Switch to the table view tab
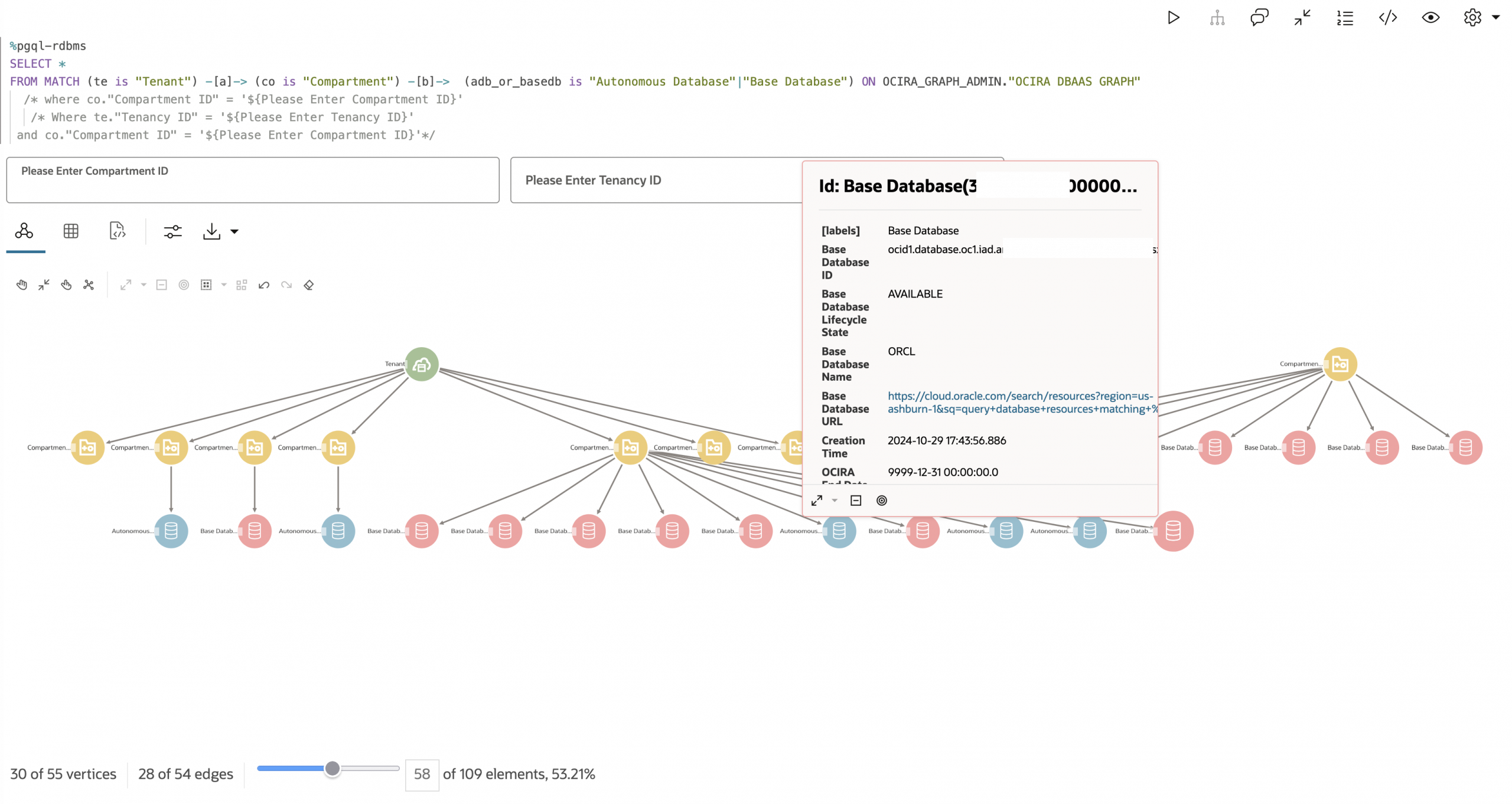The image size is (1512, 804). (x=71, y=231)
